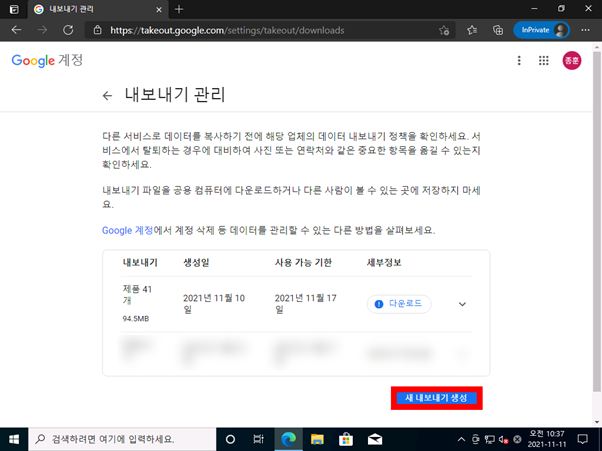
Task: Select the 세부정보 column header
Action: pyautogui.click(x=384, y=263)
